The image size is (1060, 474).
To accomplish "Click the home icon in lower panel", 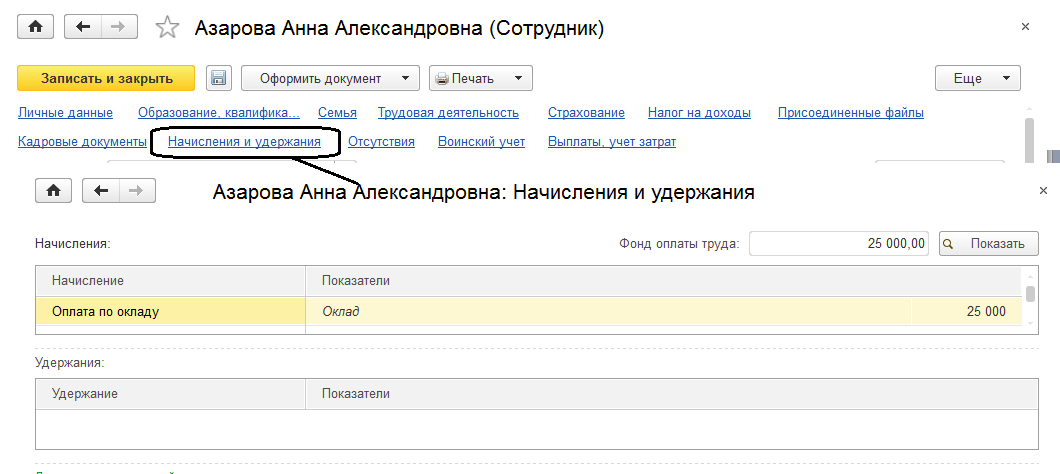I will [53, 190].
